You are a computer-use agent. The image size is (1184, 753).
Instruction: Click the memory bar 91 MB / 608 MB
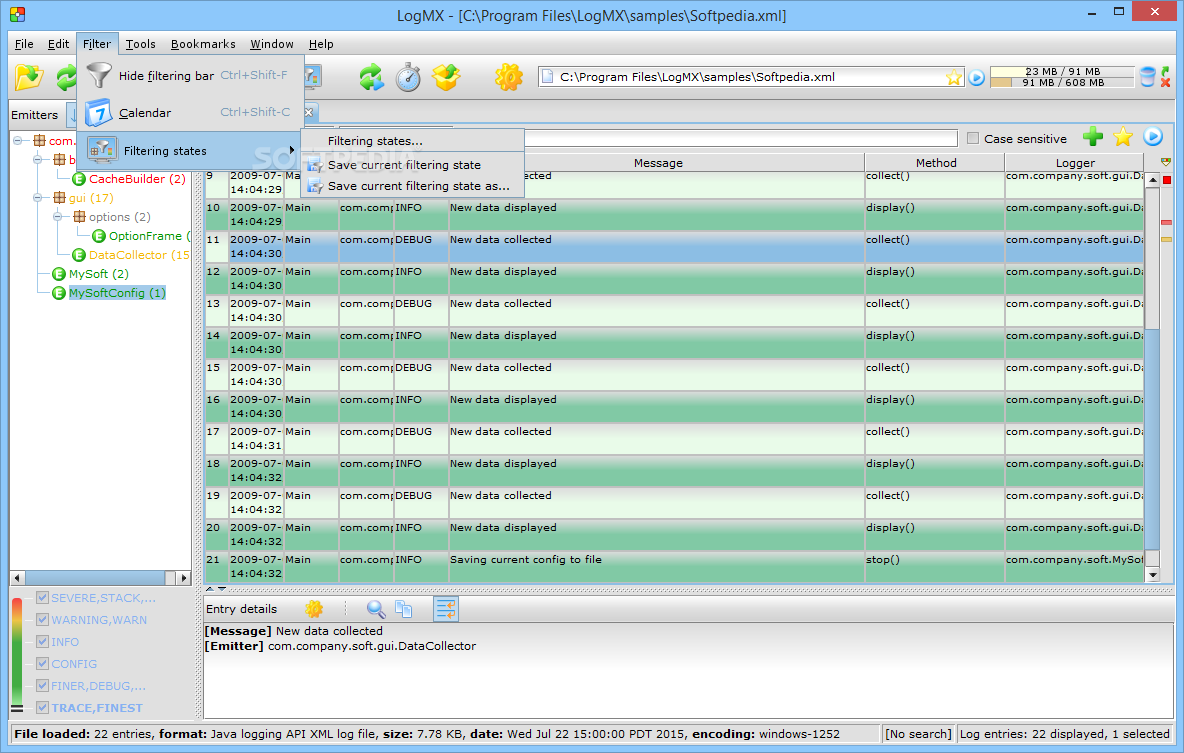[1062, 82]
